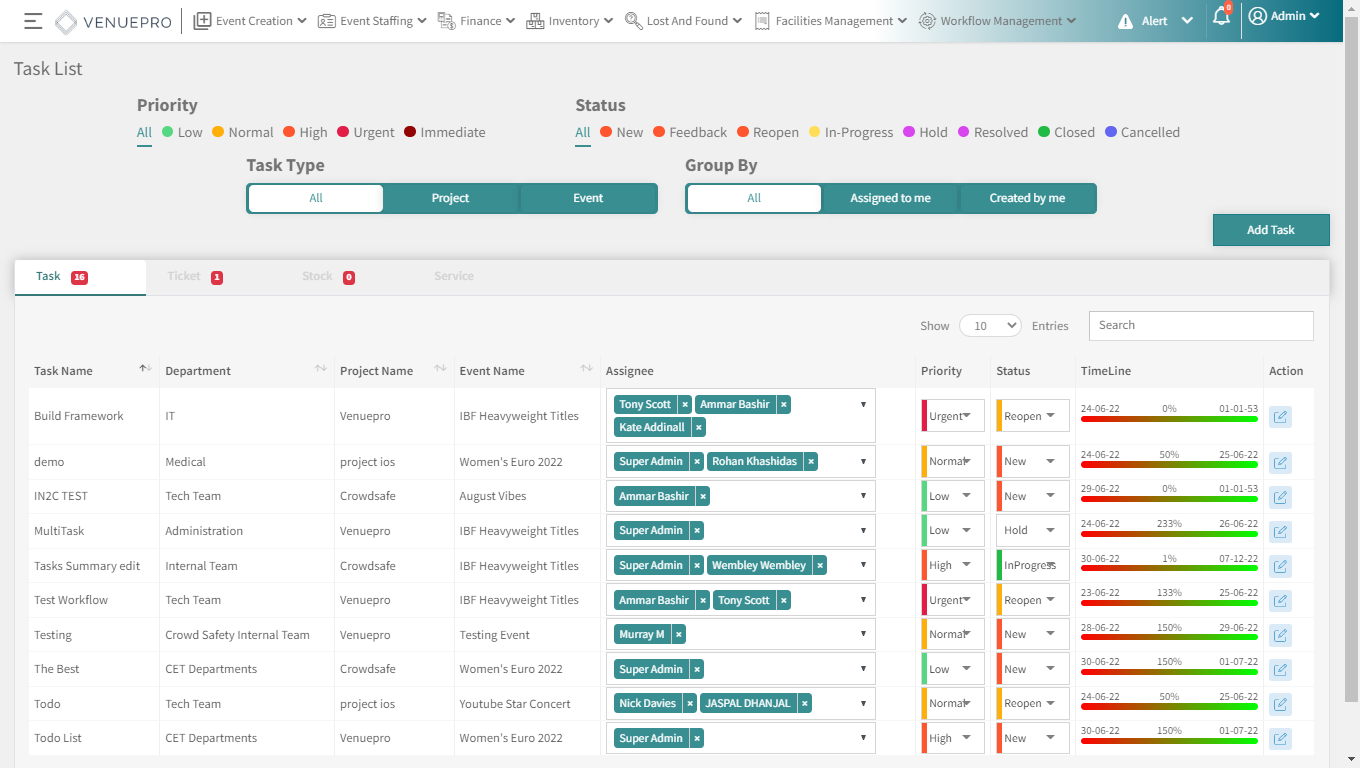The height and width of the screenshot is (768, 1360).
Task: Click the task Search input field
Action: coord(1200,326)
